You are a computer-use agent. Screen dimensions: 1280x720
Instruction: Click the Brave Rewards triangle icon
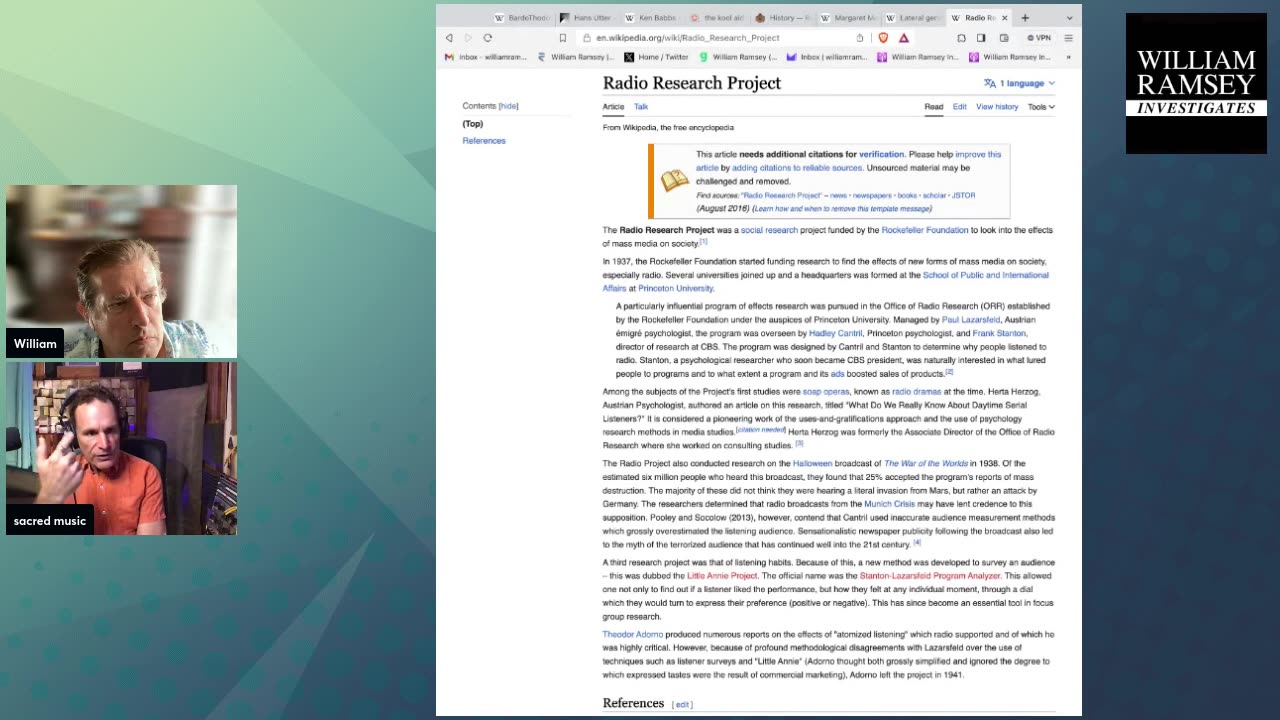[904, 38]
